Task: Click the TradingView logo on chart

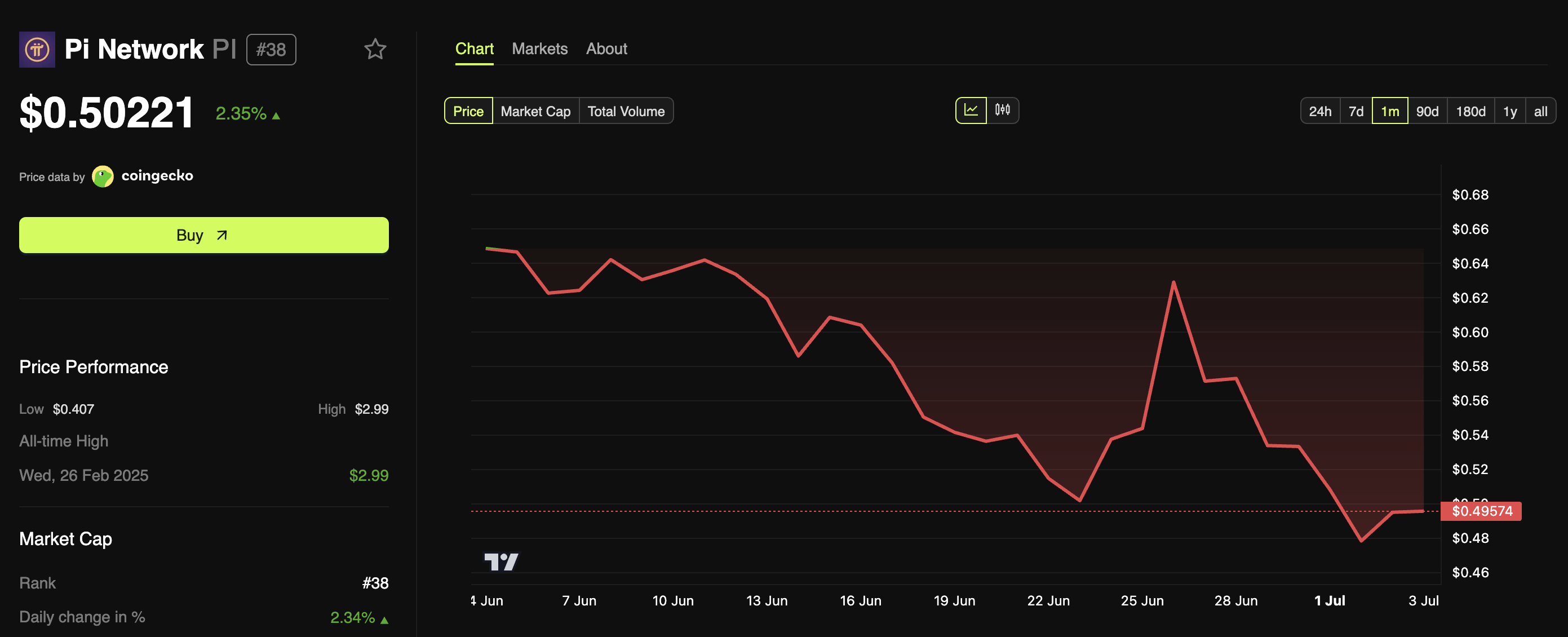Action: coord(500,561)
